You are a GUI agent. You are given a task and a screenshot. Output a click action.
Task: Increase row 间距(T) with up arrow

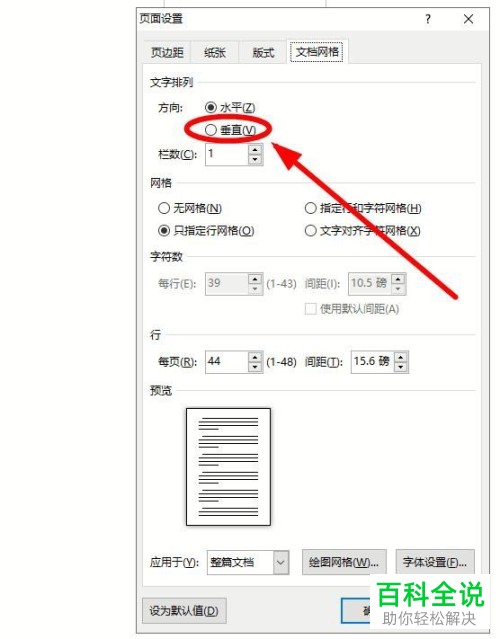coord(401,357)
